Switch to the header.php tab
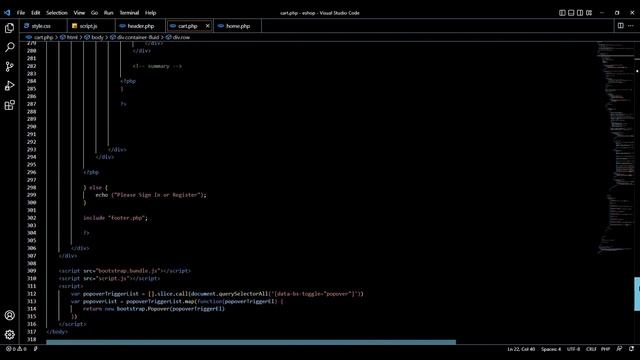Viewport: 640px width, 360px height. [x=140, y=26]
